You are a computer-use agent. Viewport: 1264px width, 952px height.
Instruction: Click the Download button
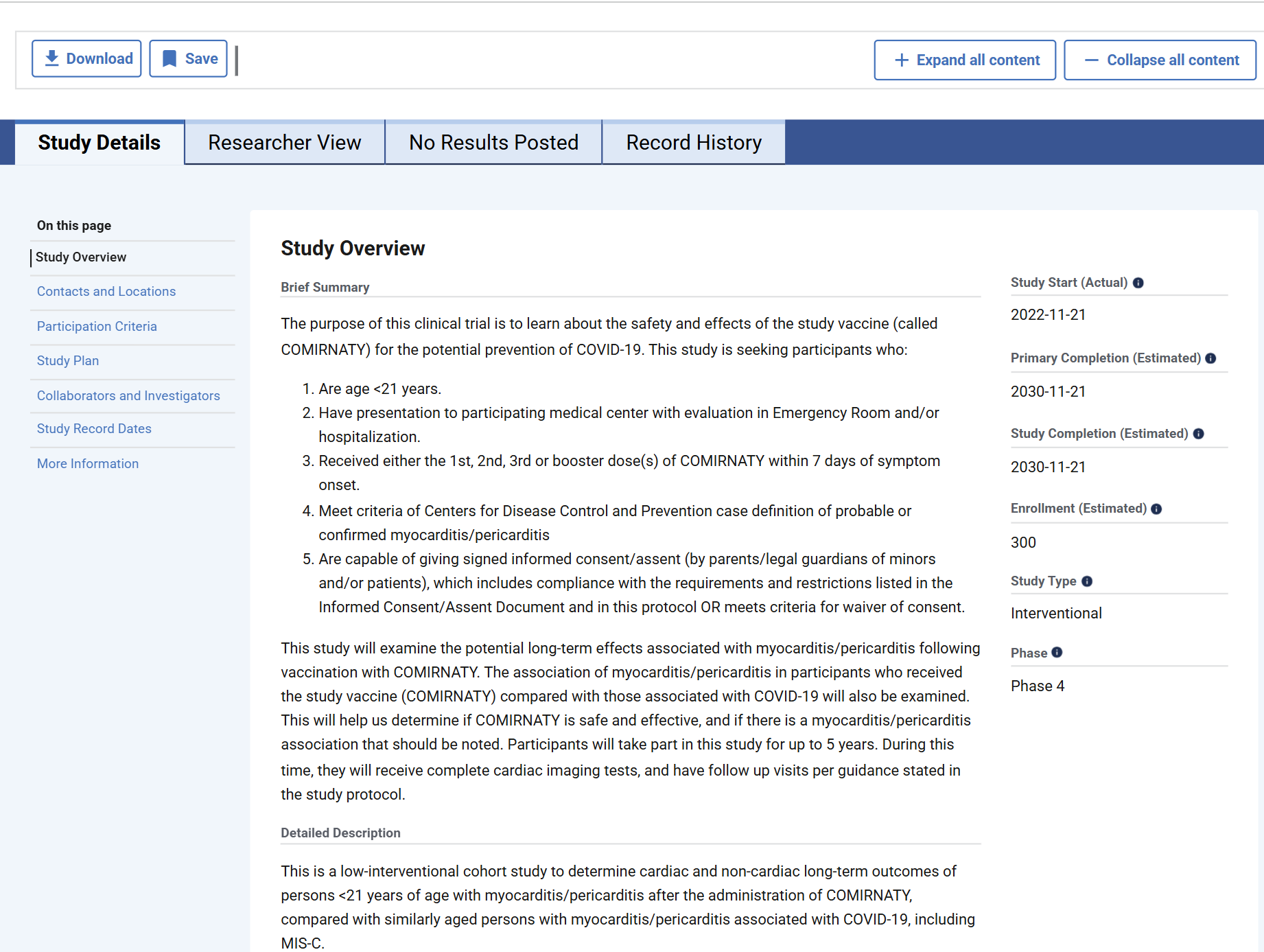(86, 58)
